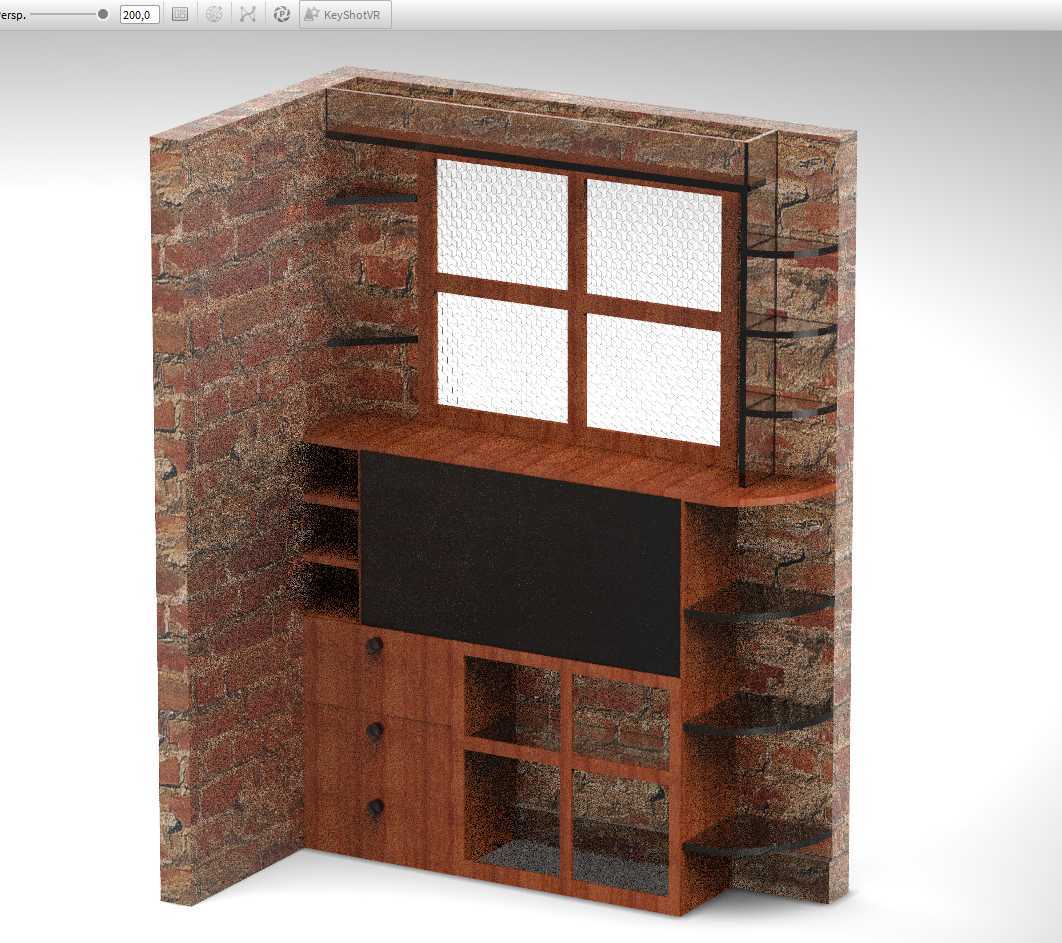The image size is (1062, 943).
Task: Click the Persp. label
Action: [13, 15]
